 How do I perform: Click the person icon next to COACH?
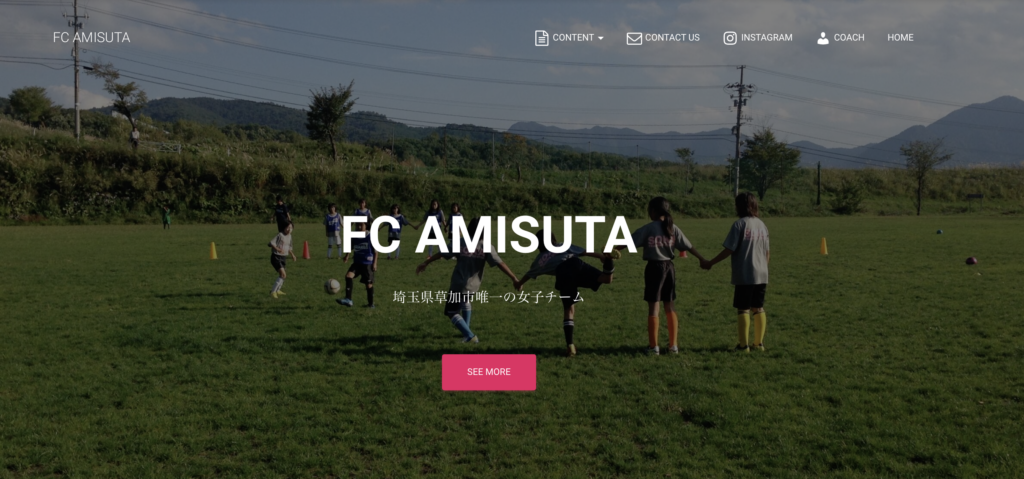click(x=823, y=38)
